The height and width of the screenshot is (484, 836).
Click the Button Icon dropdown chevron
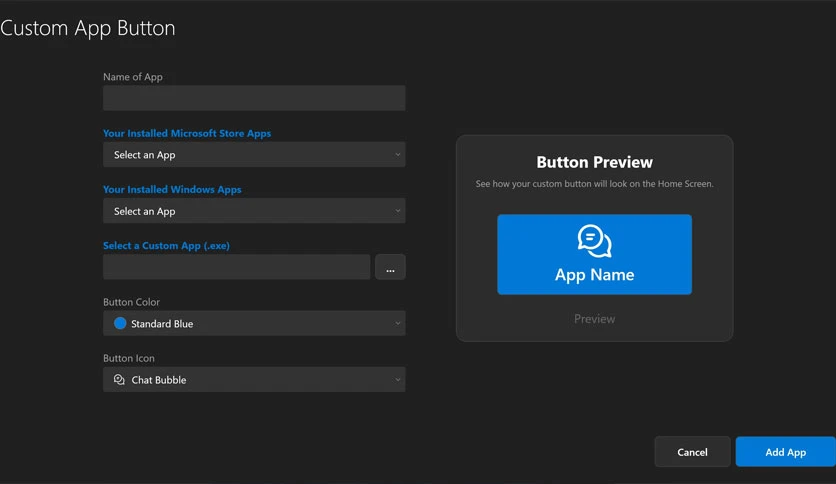397,380
